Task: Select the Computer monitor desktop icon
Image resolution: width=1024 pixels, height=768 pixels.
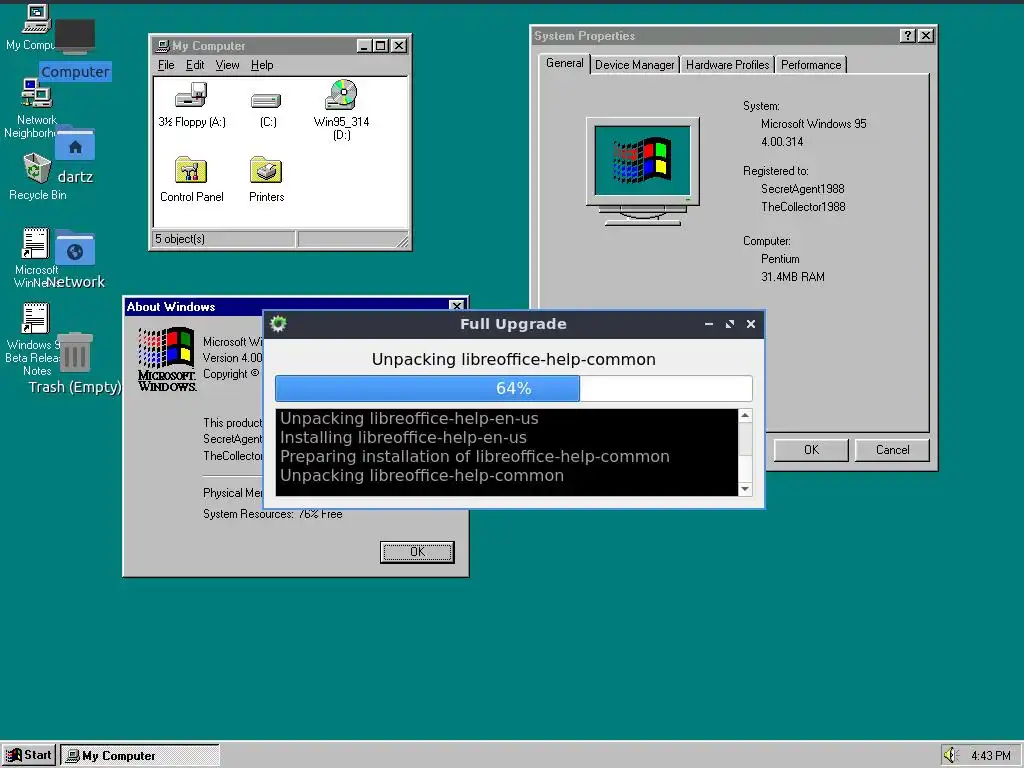Action: 74,37
